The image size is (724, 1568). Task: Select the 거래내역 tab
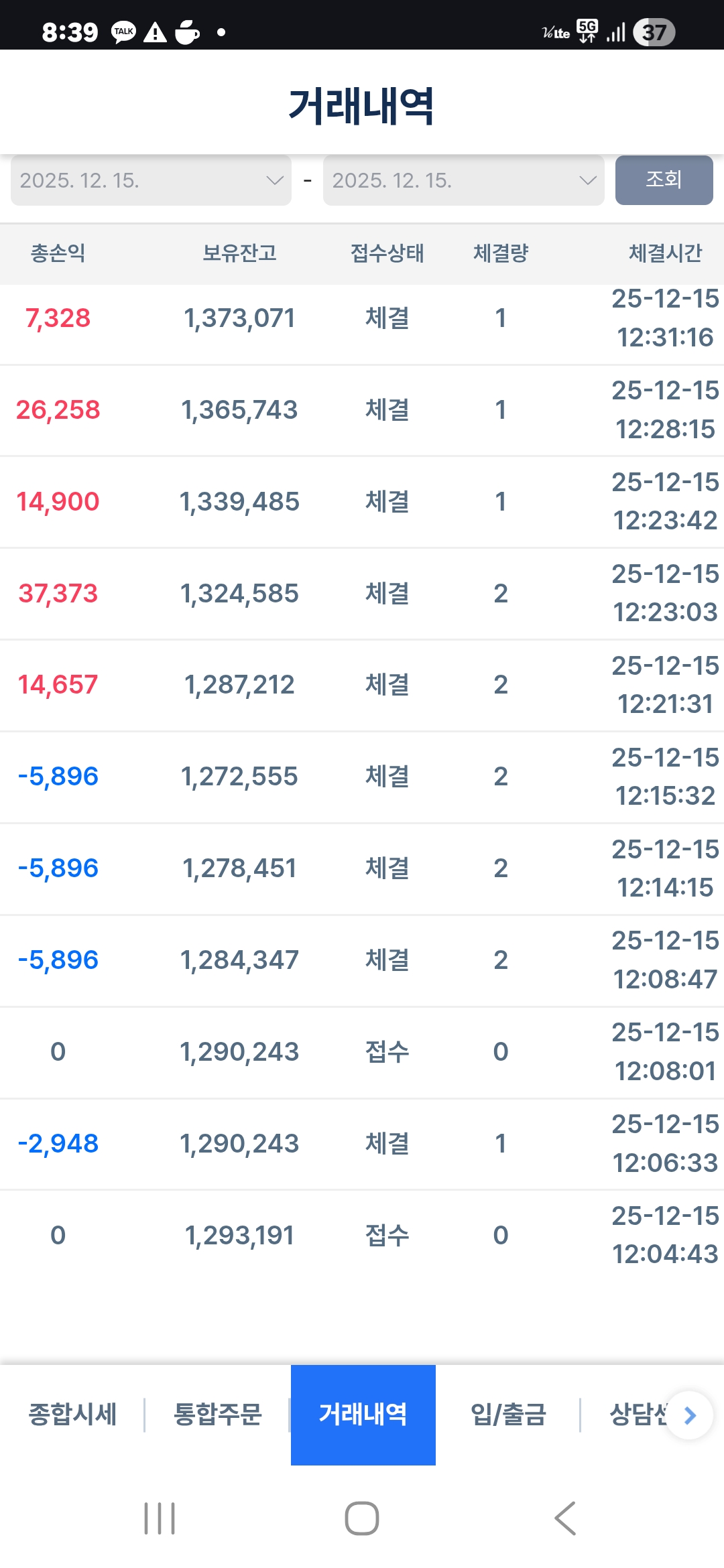pos(363,1415)
